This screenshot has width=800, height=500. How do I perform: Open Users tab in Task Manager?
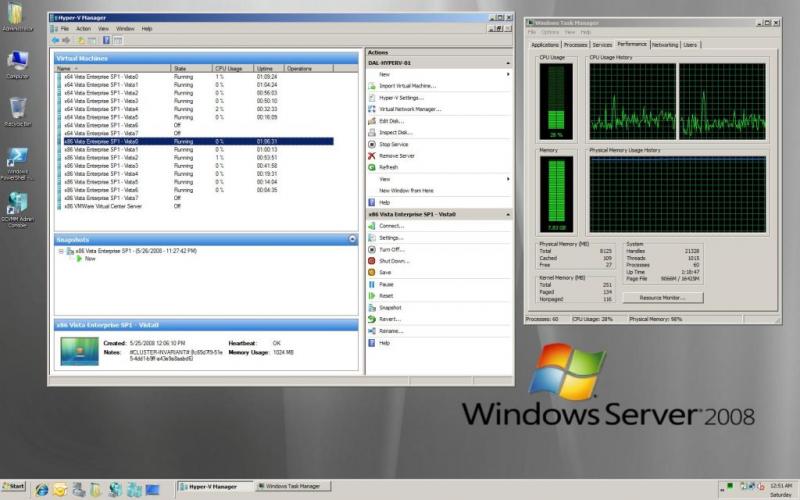(690, 45)
